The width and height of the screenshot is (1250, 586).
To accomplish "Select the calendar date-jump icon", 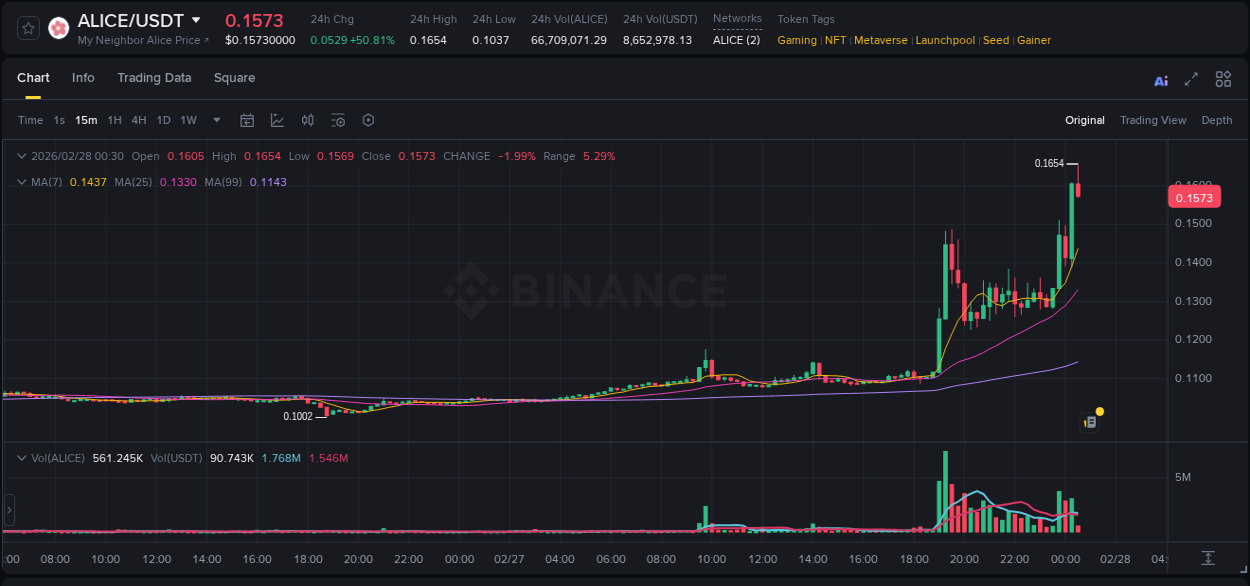I will coord(247,120).
